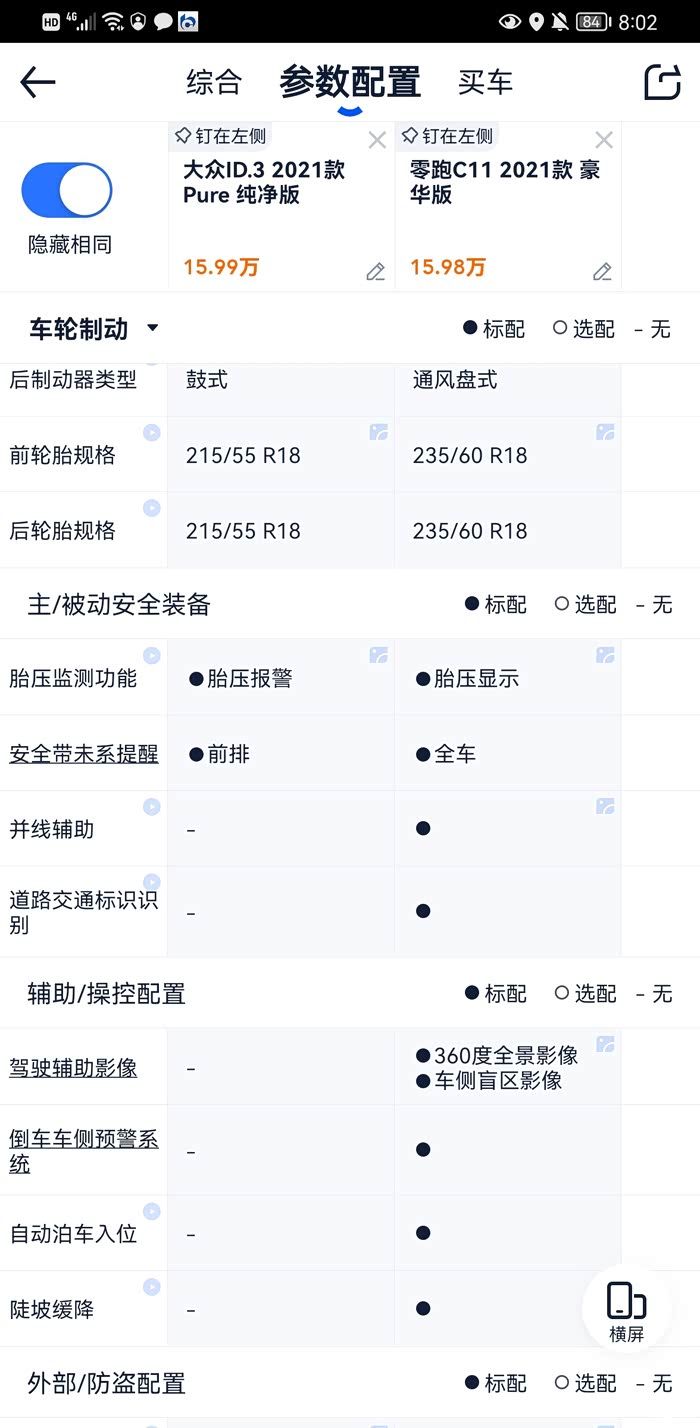Pin 大众ID.3 to the left side
The width and height of the screenshot is (700, 1428).
(221, 136)
